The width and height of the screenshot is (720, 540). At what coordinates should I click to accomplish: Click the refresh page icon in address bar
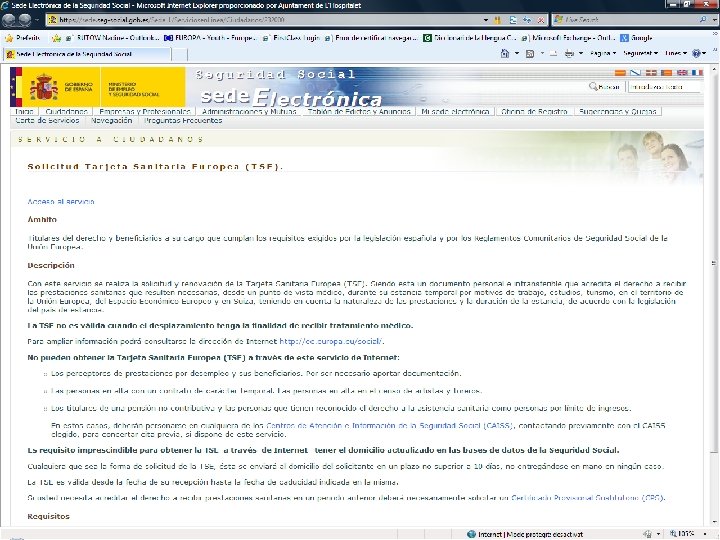point(527,20)
